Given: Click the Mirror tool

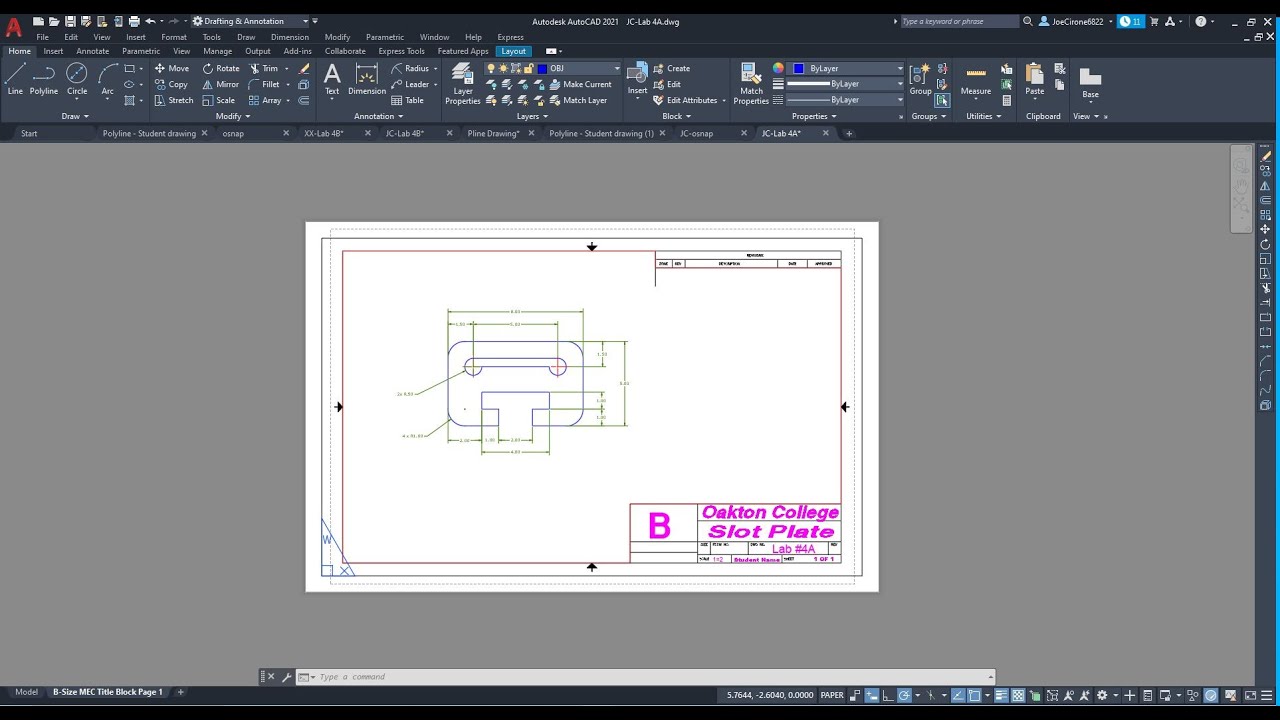Looking at the screenshot, I should [221, 85].
